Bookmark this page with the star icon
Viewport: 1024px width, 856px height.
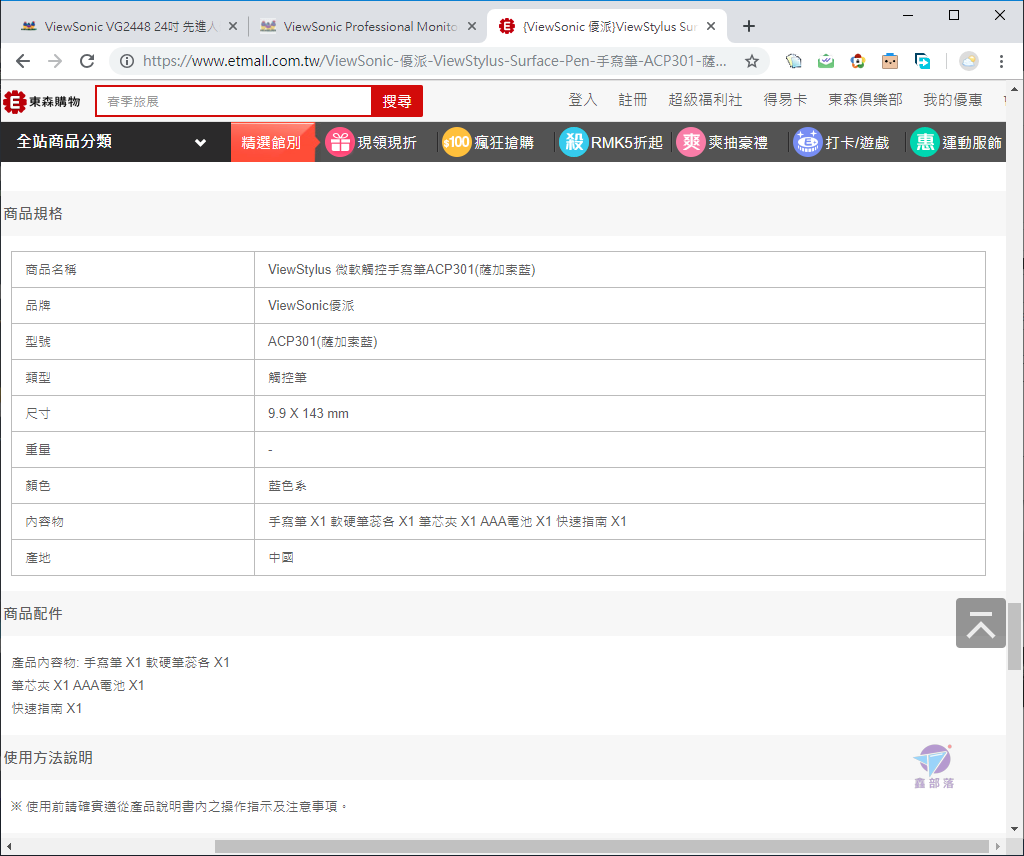pyautogui.click(x=752, y=61)
